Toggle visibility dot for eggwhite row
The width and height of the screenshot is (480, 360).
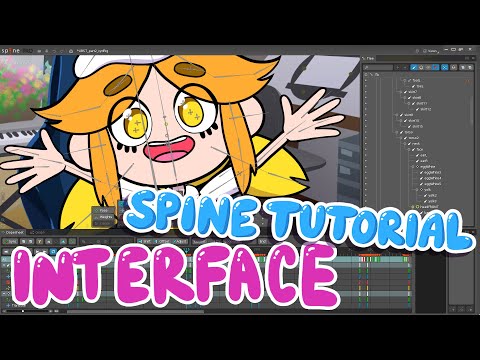click(x=366, y=166)
